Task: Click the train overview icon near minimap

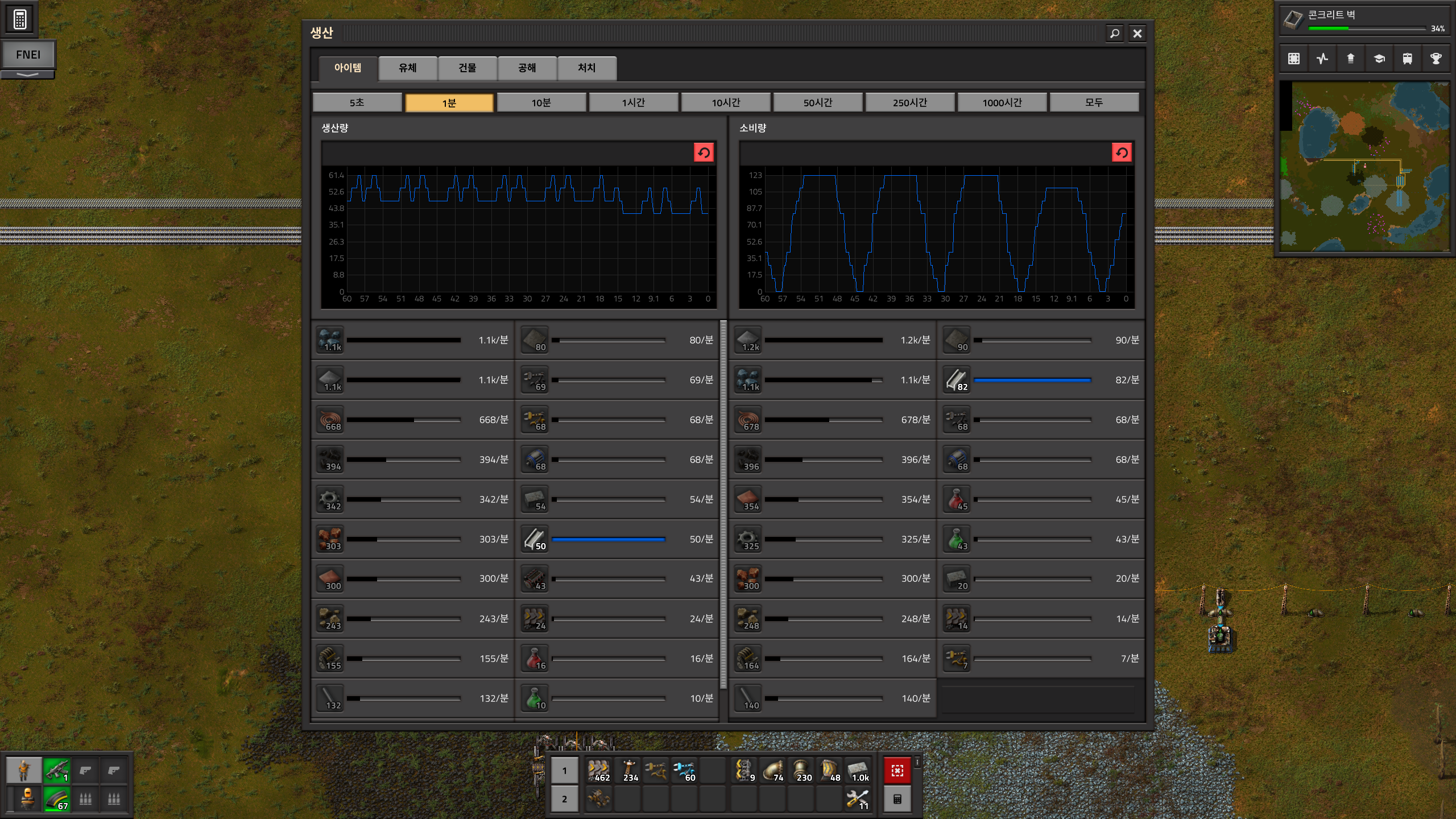Action: tap(1407, 59)
